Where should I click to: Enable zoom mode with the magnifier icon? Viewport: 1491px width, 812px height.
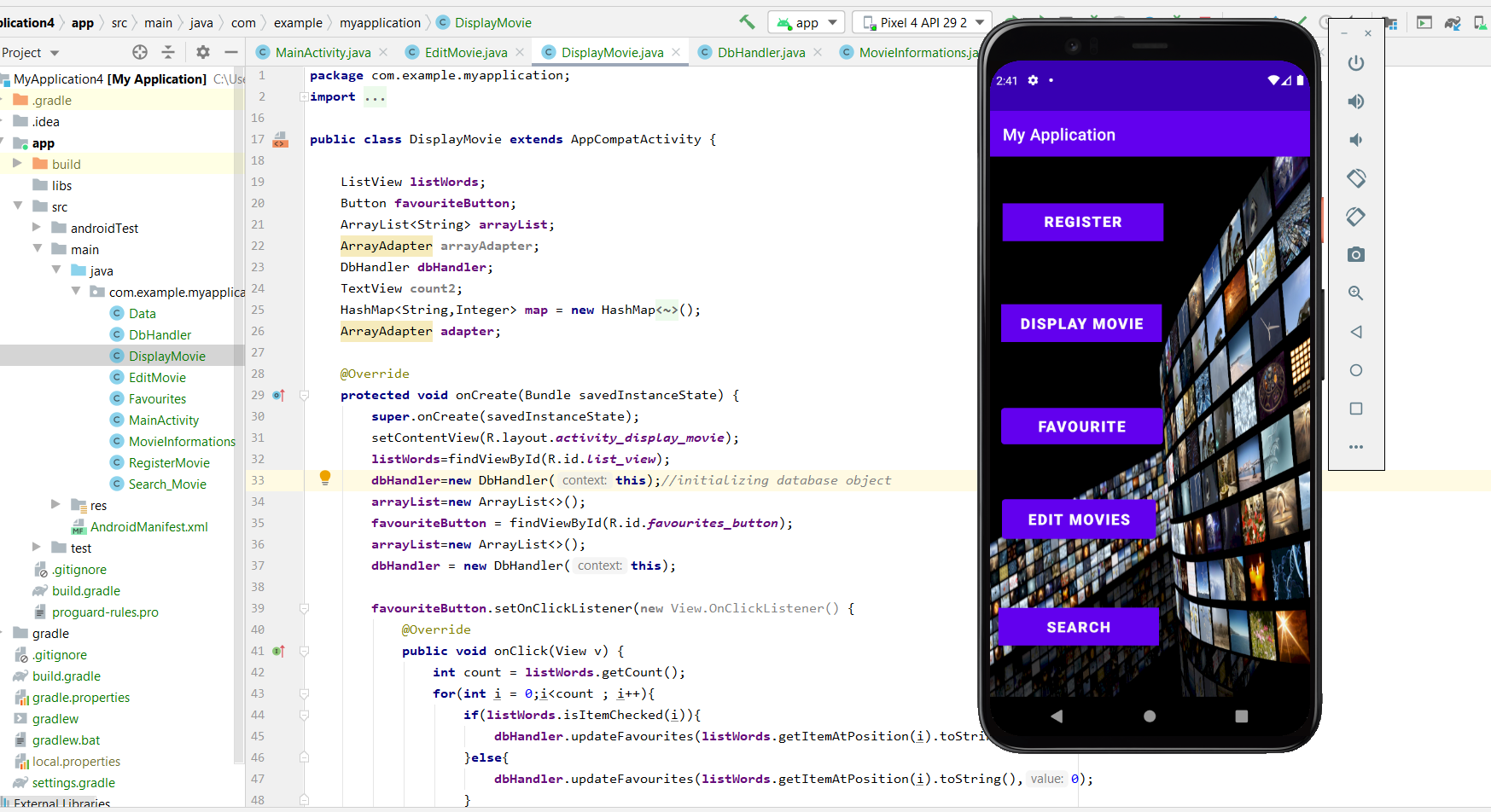1357,293
